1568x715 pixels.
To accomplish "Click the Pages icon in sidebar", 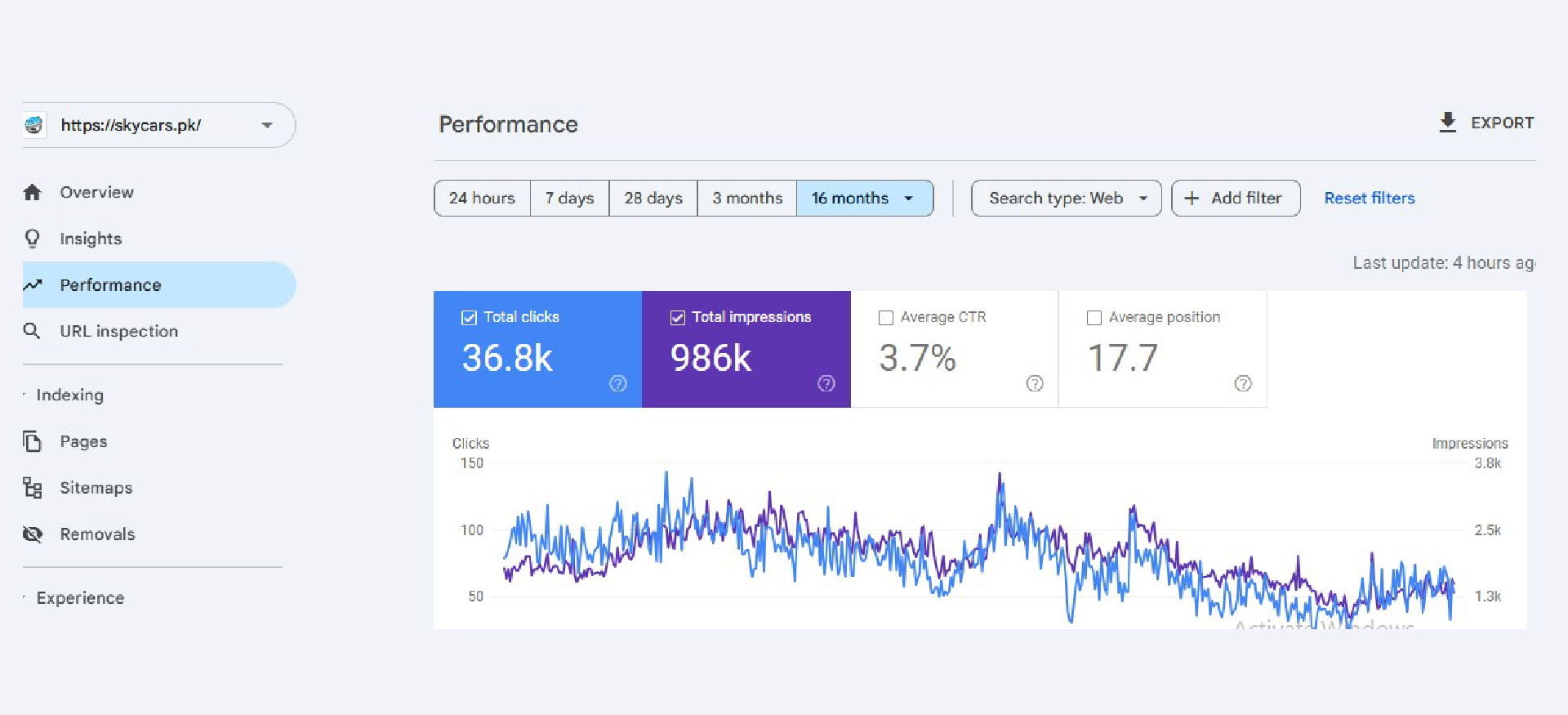I will click(x=33, y=441).
